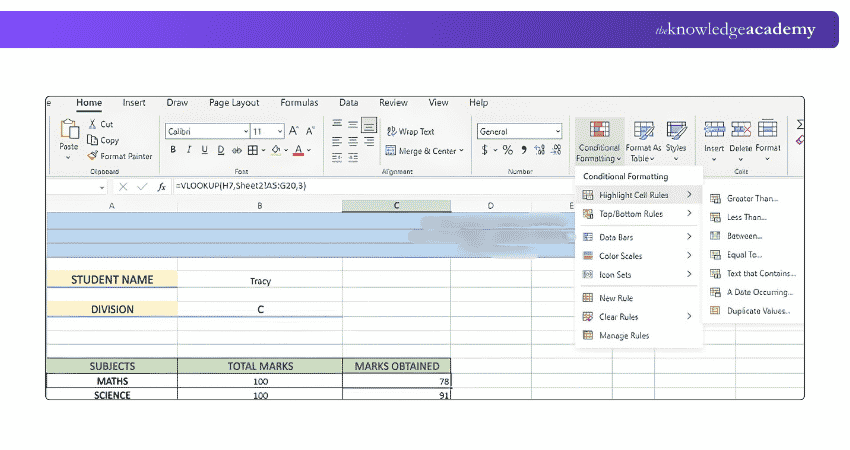The height and width of the screenshot is (450, 850).
Task: Open the Page Layout tab
Action: 234,102
